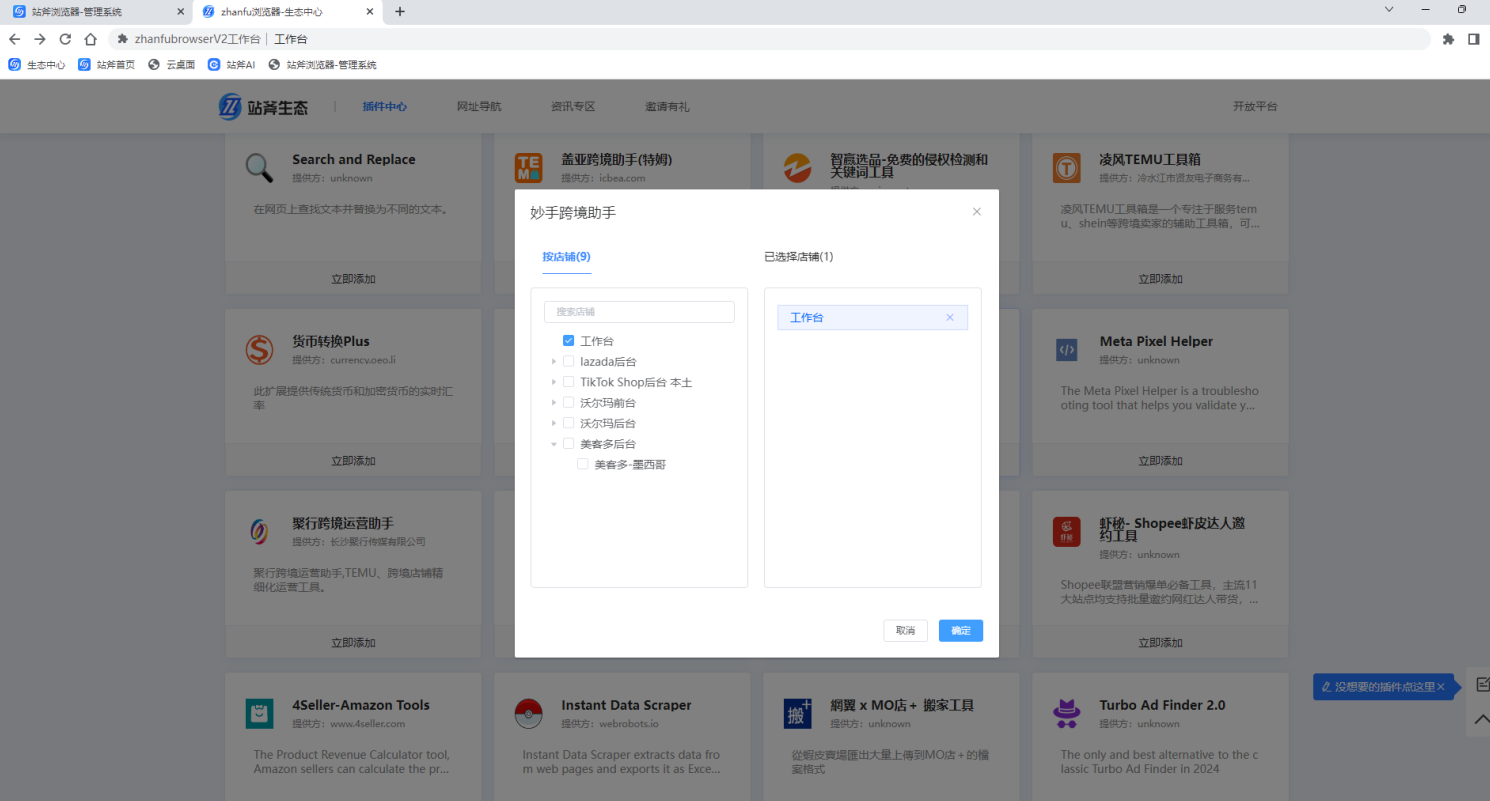Click the 确定 button

961,631
